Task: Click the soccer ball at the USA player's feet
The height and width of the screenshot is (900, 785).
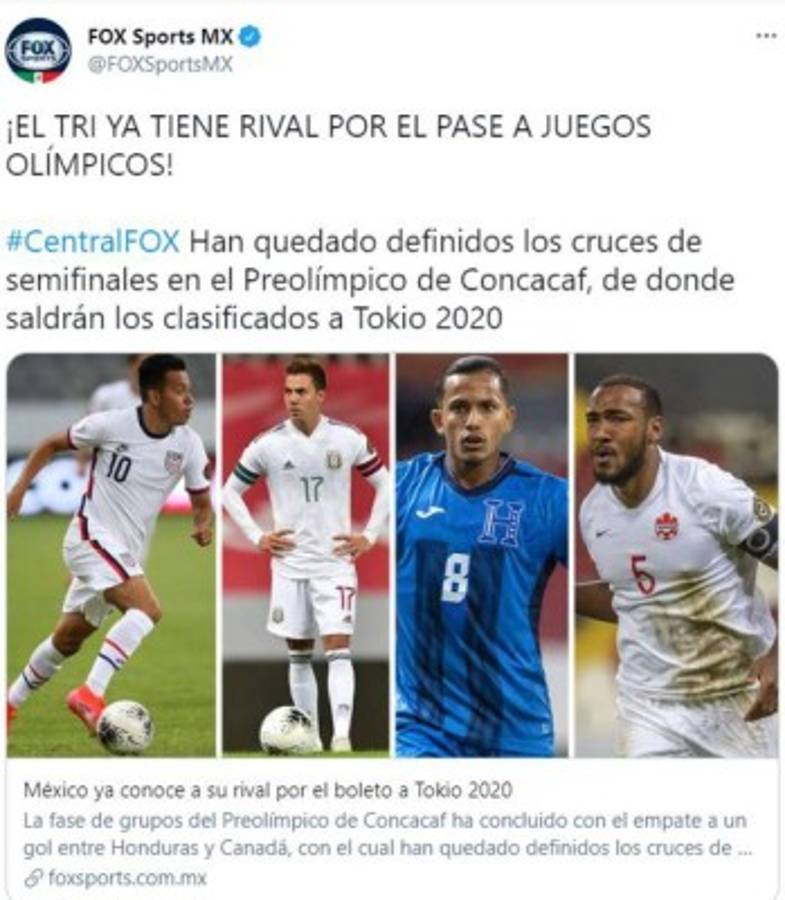Action: coord(125,727)
